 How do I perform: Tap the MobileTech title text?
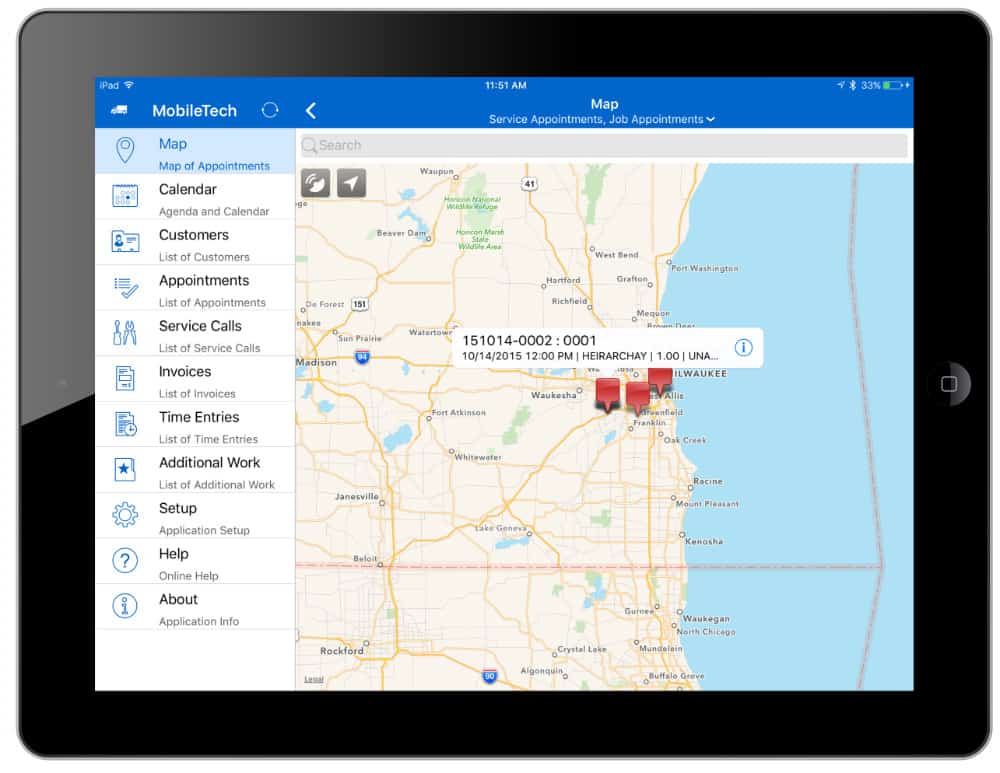(x=195, y=110)
